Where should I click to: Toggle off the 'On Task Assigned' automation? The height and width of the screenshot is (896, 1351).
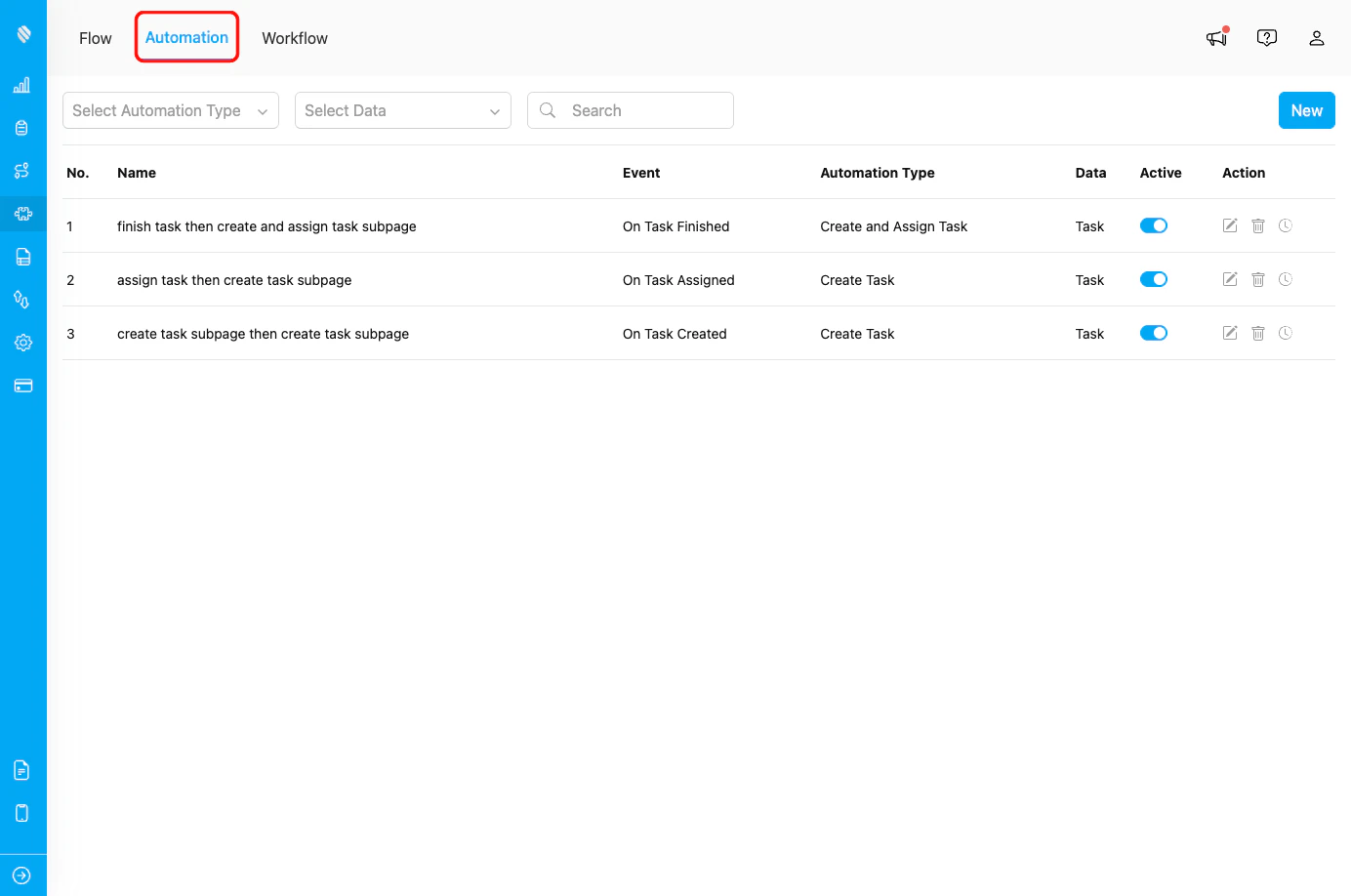pyautogui.click(x=1153, y=279)
